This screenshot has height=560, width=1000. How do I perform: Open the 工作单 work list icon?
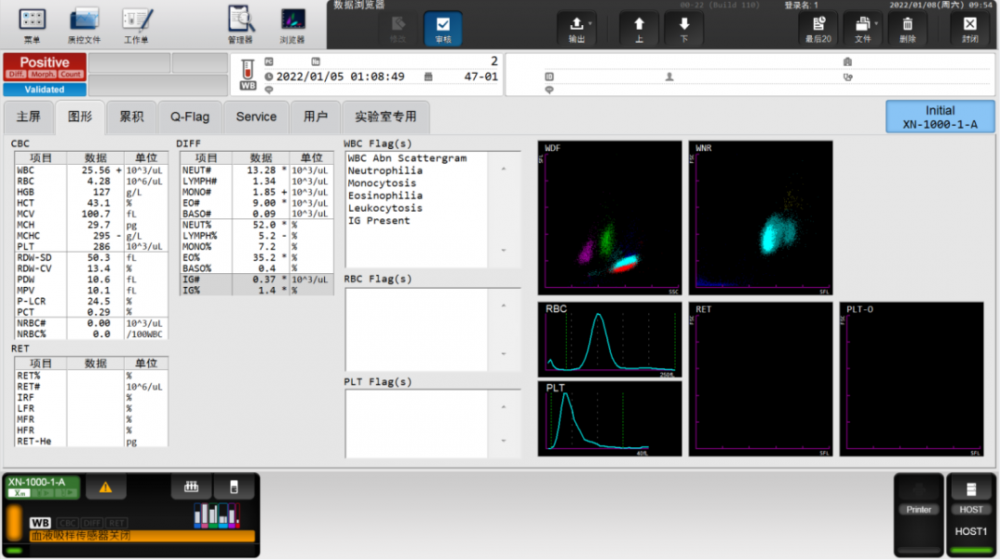(137, 24)
